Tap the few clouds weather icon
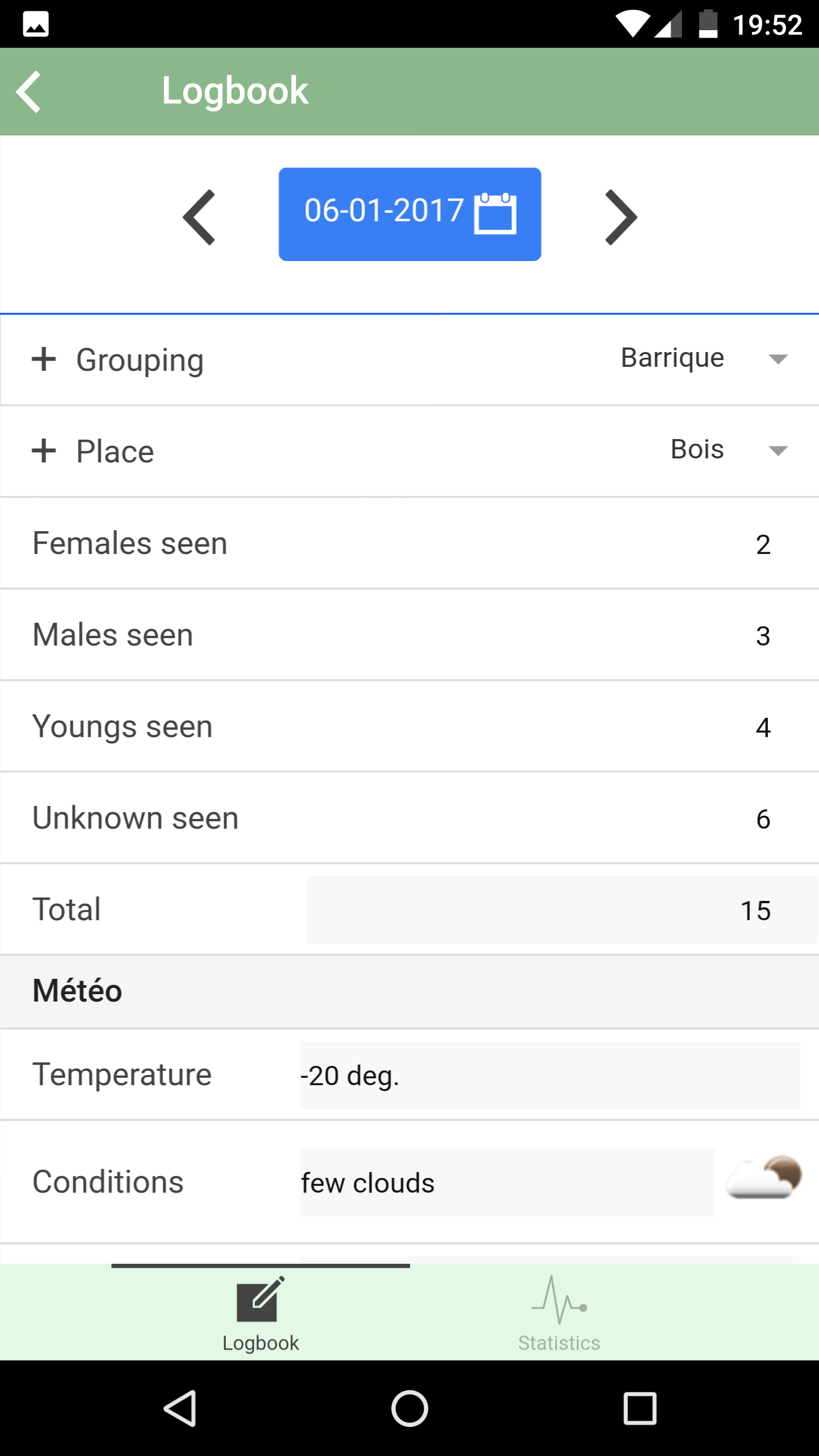This screenshot has width=819, height=1456. pos(764,1177)
